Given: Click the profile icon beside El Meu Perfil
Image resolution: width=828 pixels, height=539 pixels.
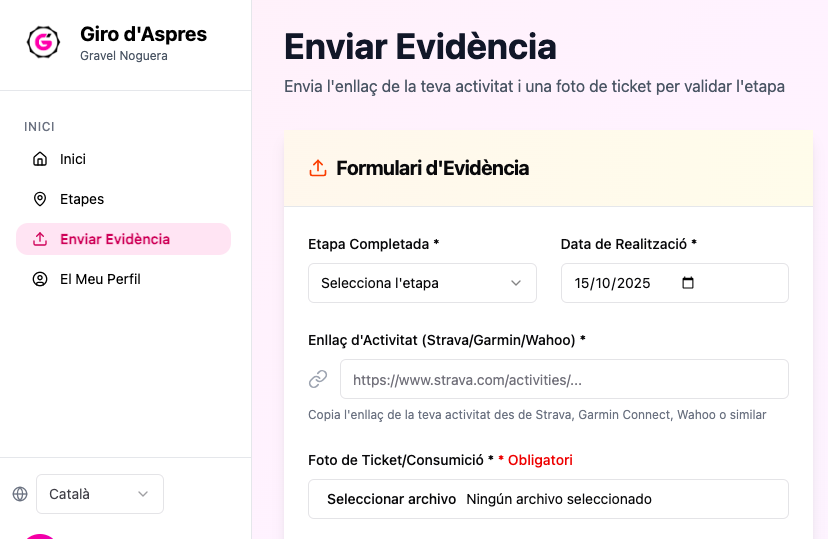Looking at the screenshot, I should (x=40, y=279).
